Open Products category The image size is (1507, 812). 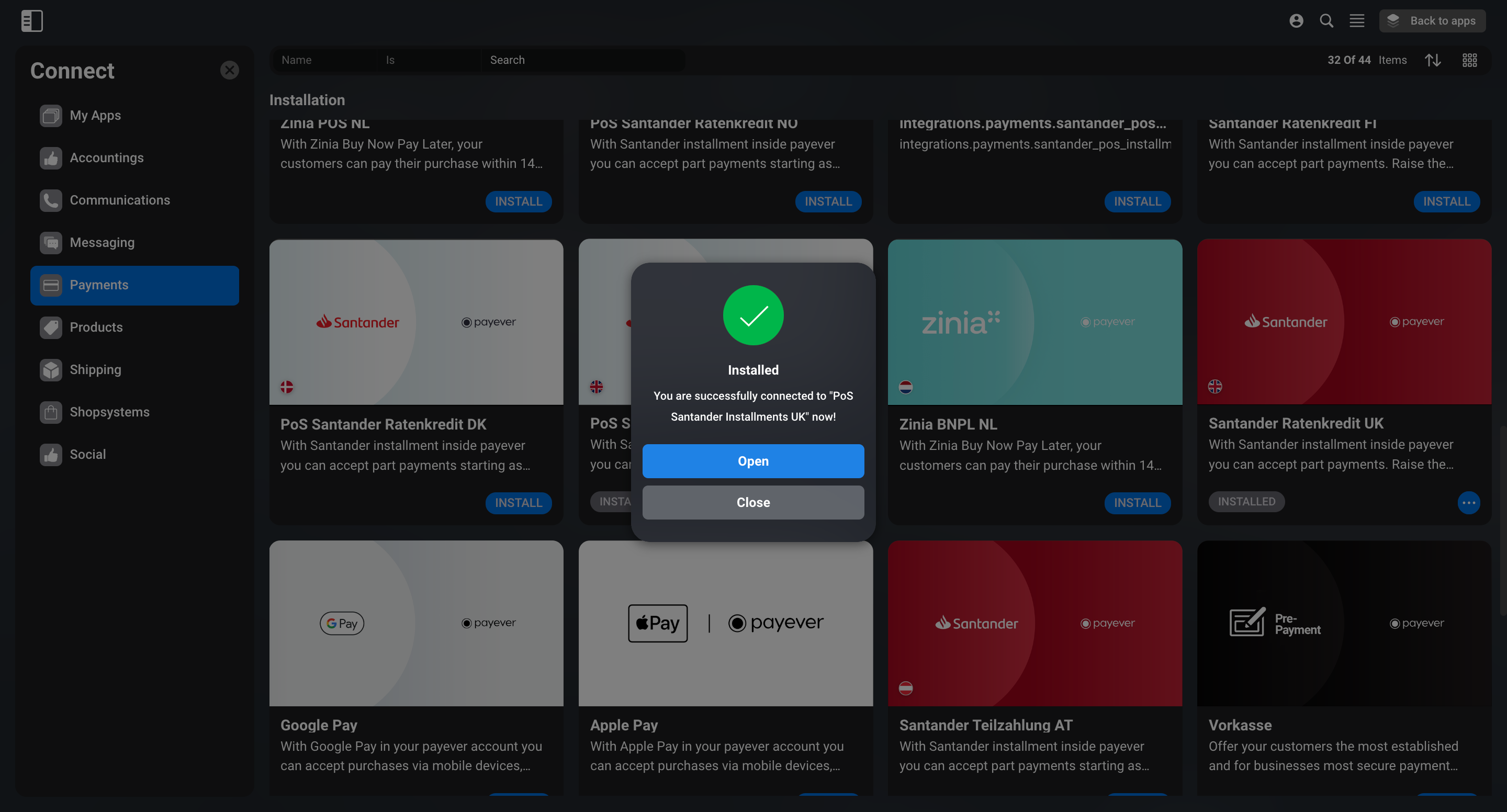[134, 328]
